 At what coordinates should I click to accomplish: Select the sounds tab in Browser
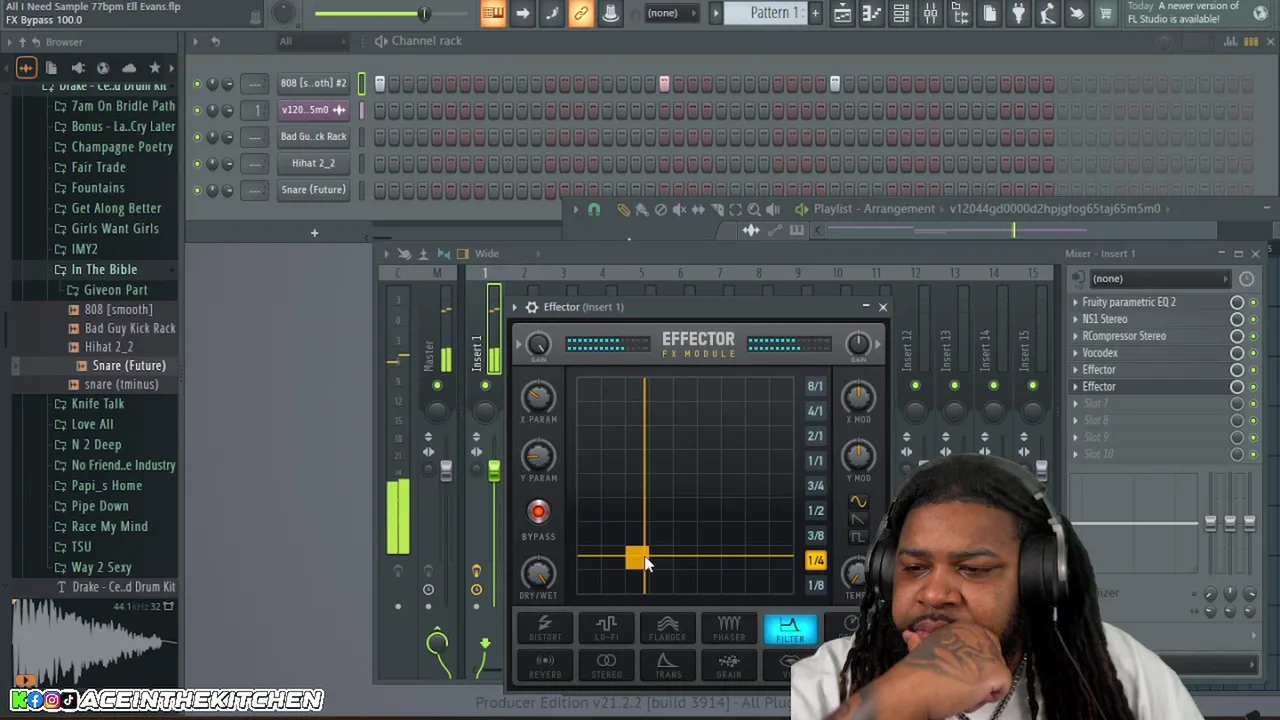click(26, 68)
